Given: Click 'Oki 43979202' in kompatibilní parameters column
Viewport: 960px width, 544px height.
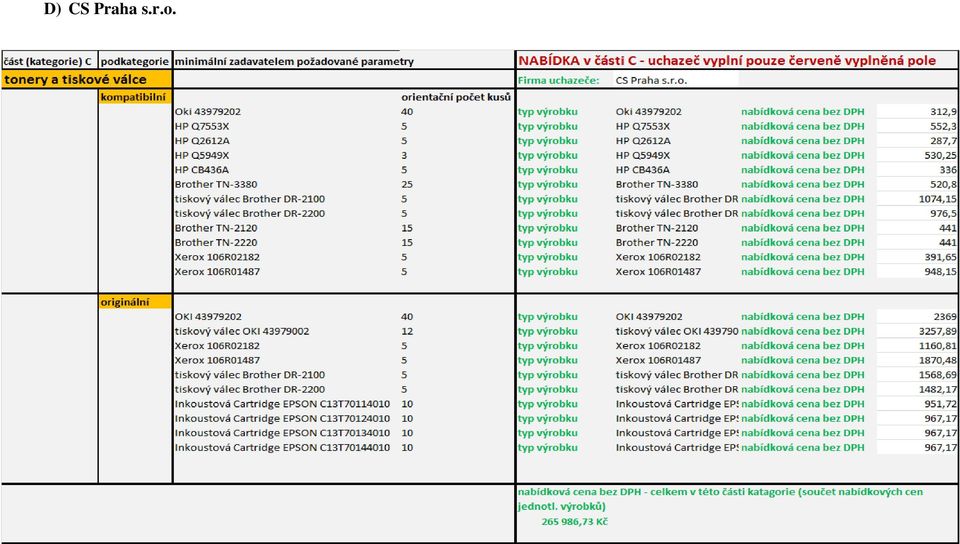Looking at the screenshot, I should (x=208, y=111).
